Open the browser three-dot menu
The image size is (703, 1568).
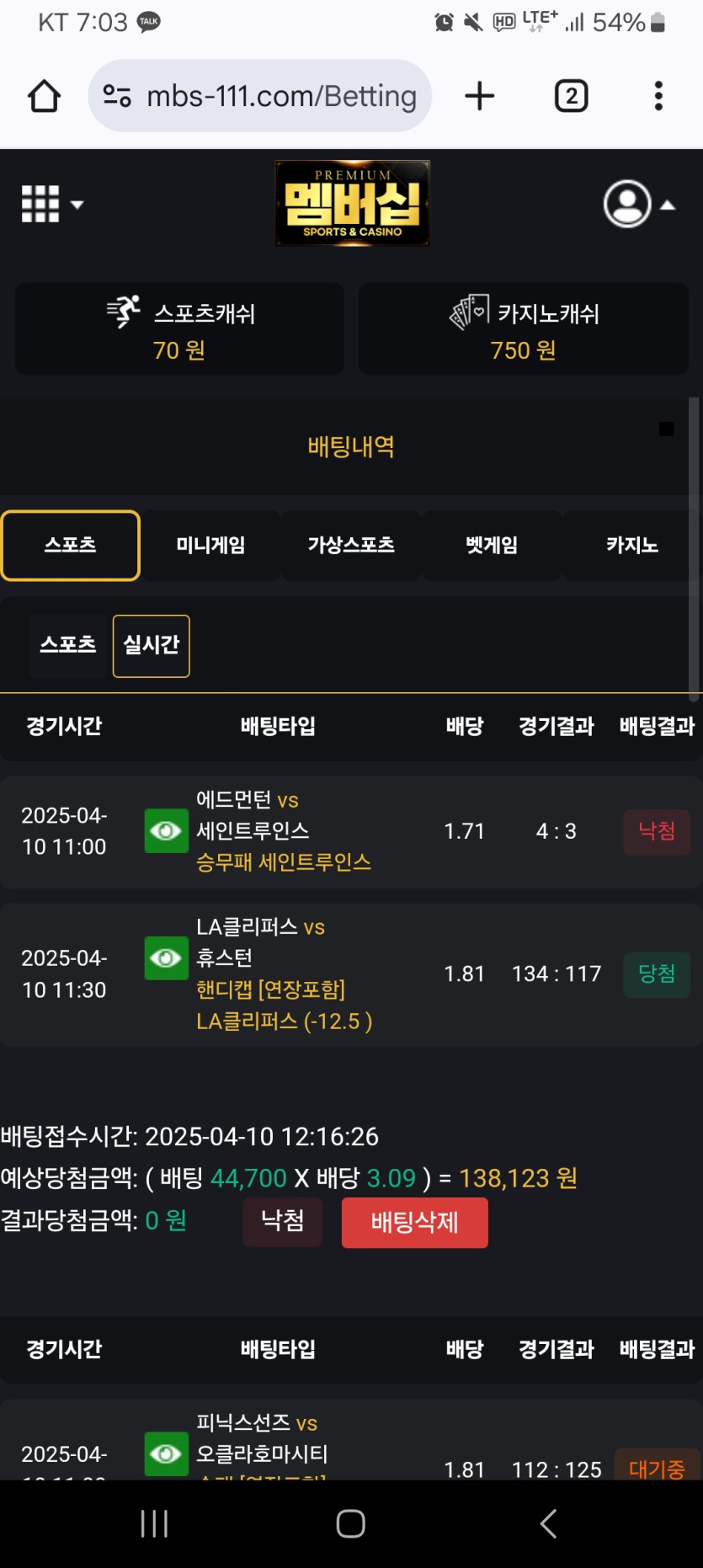(658, 96)
